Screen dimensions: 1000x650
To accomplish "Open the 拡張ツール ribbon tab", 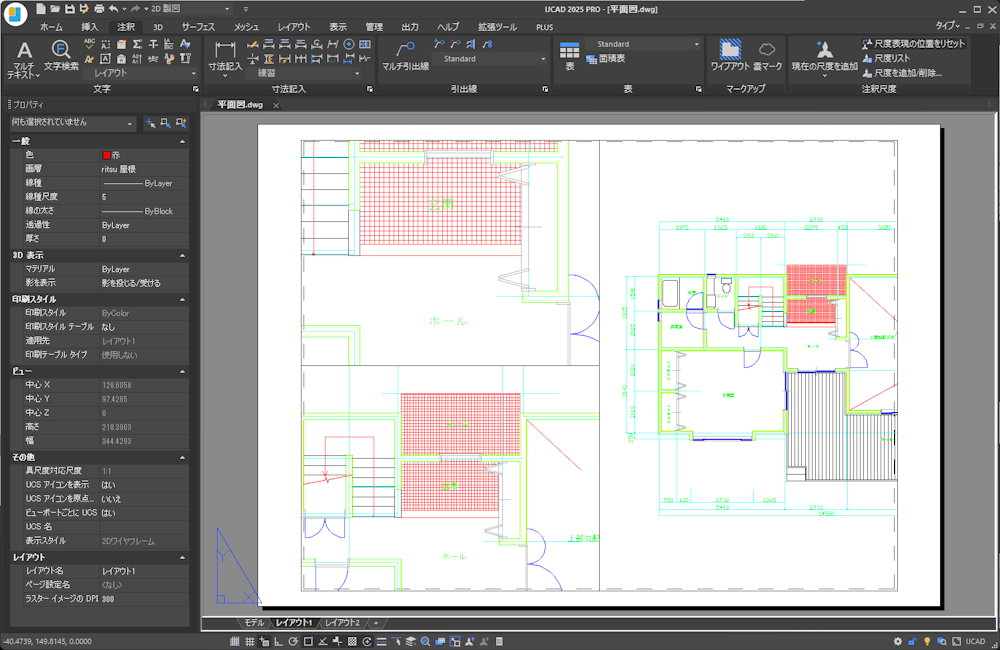I will coord(497,27).
